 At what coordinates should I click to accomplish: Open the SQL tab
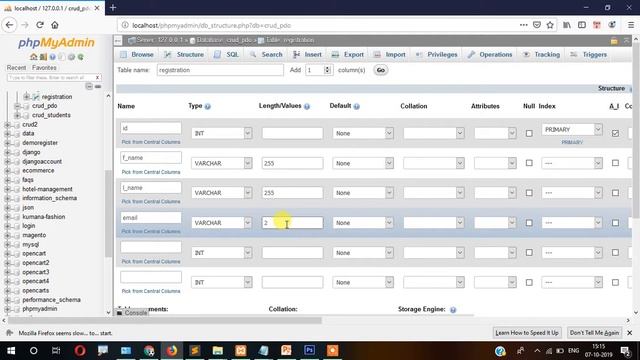pyautogui.click(x=226, y=55)
